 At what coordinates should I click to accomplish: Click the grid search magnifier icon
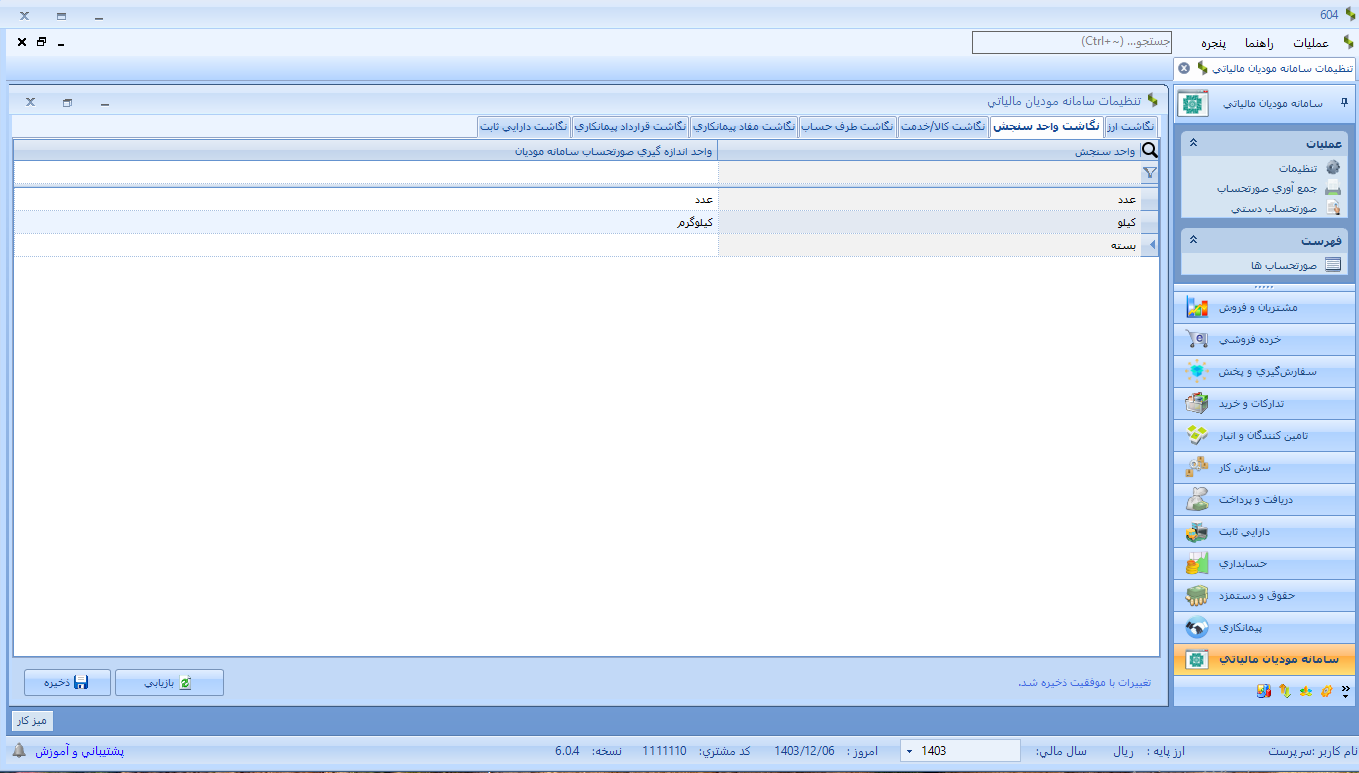(x=1149, y=151)
